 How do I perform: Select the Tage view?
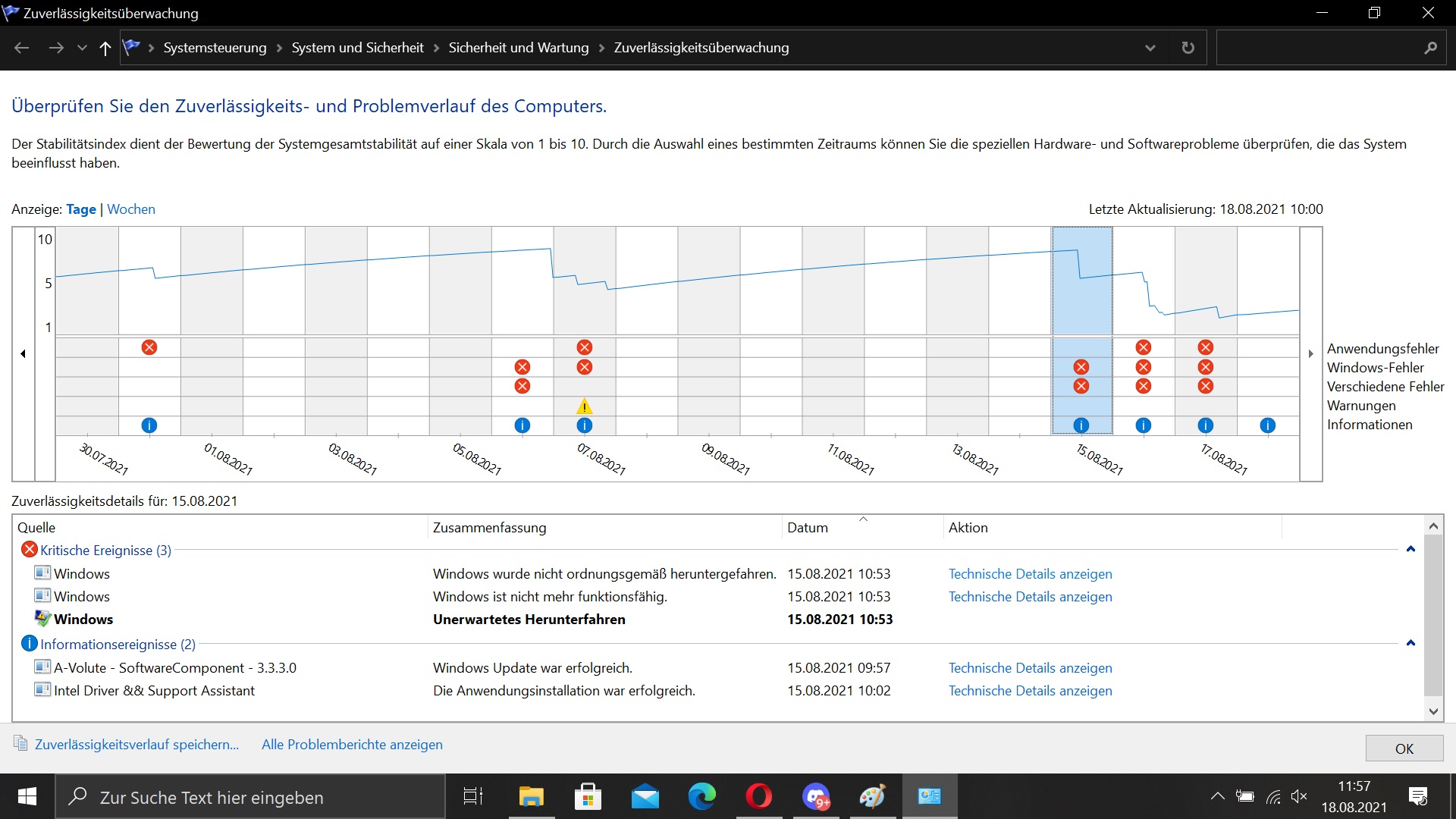[80, 209]
